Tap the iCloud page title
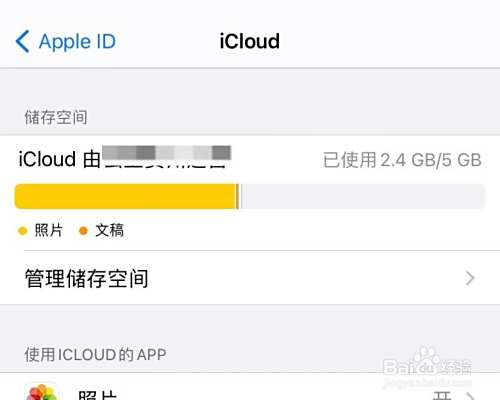 250,41
